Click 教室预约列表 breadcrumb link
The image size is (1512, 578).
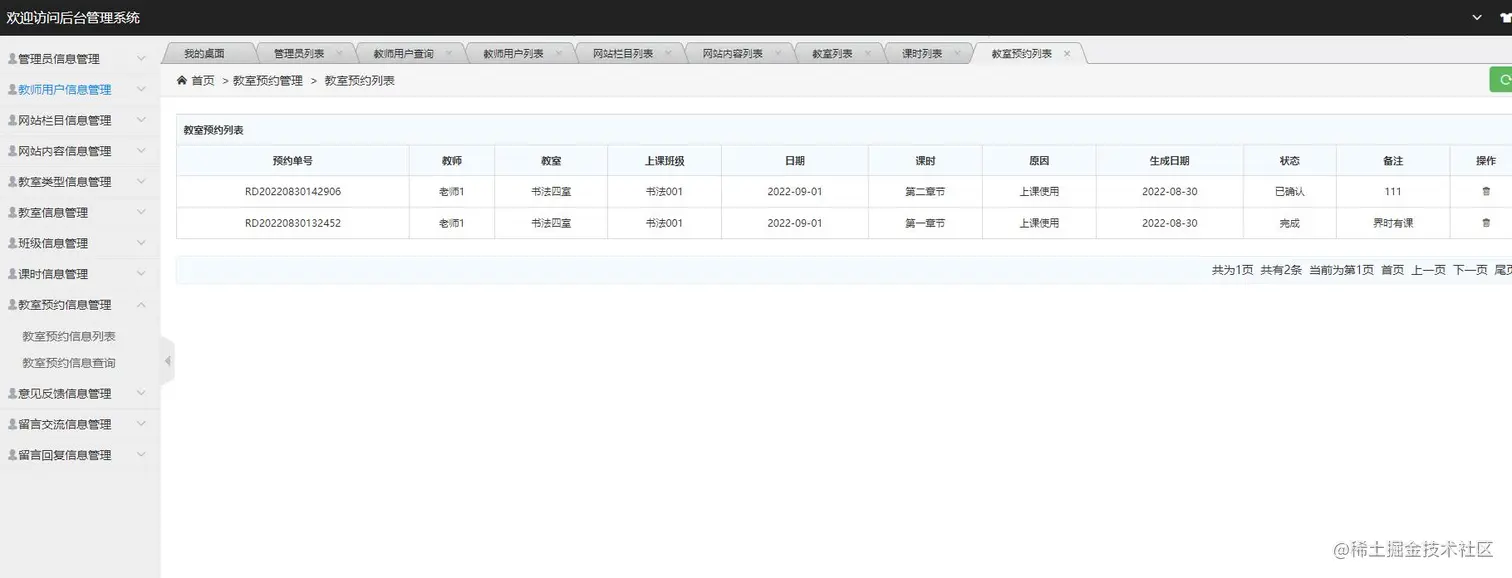(x=359, y=81)
